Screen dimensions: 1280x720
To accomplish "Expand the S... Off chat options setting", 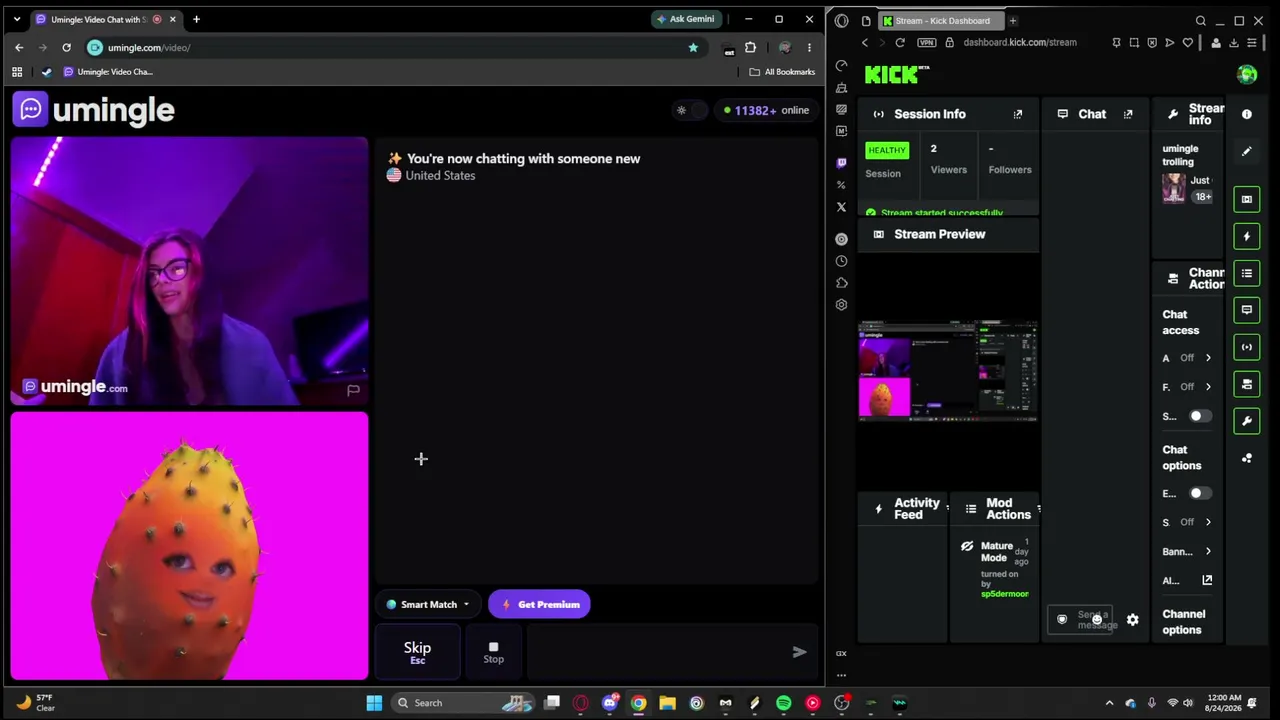I will point(1187,522).
